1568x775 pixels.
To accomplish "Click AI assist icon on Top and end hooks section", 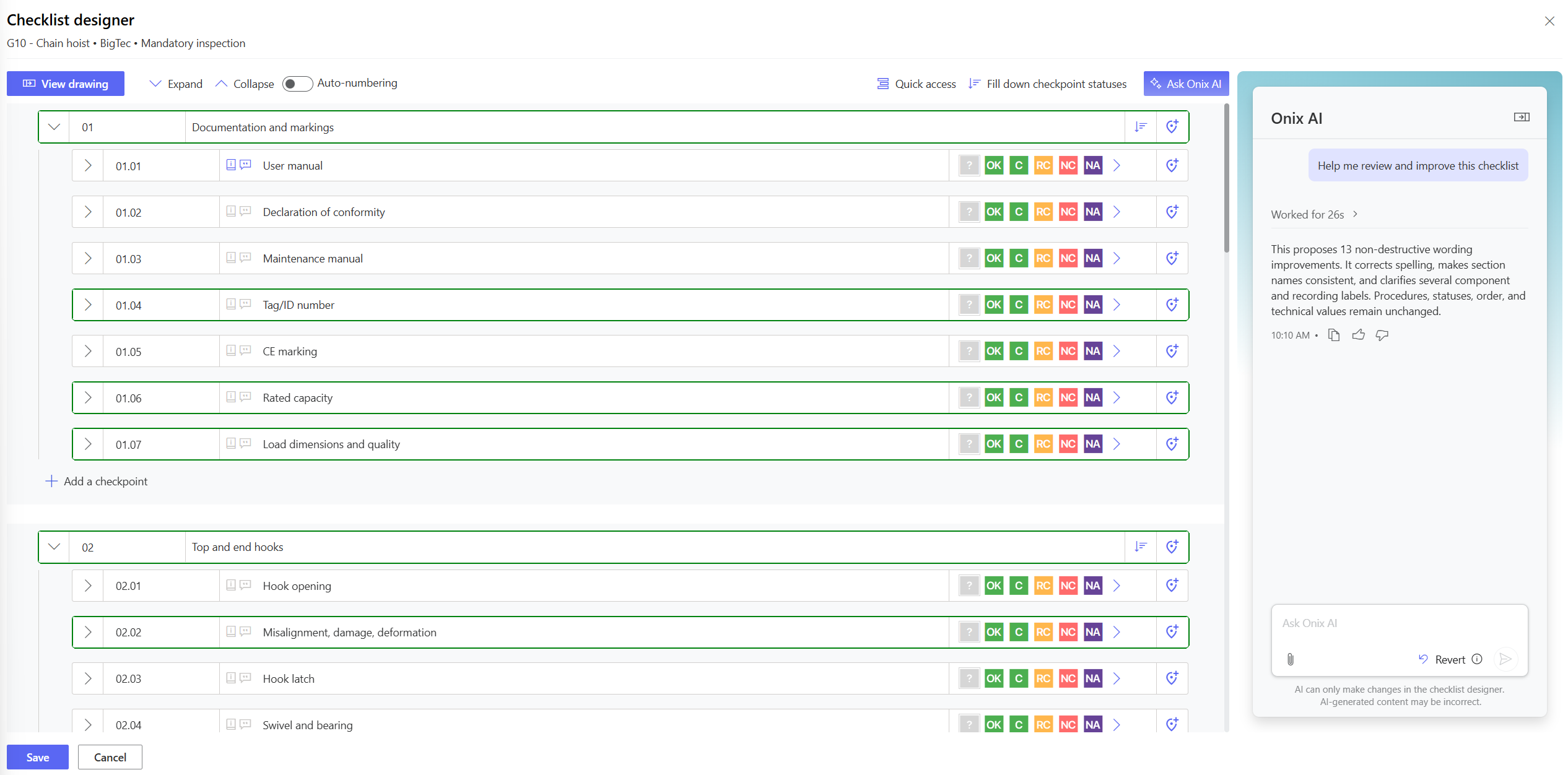I will click(1172, 547).
